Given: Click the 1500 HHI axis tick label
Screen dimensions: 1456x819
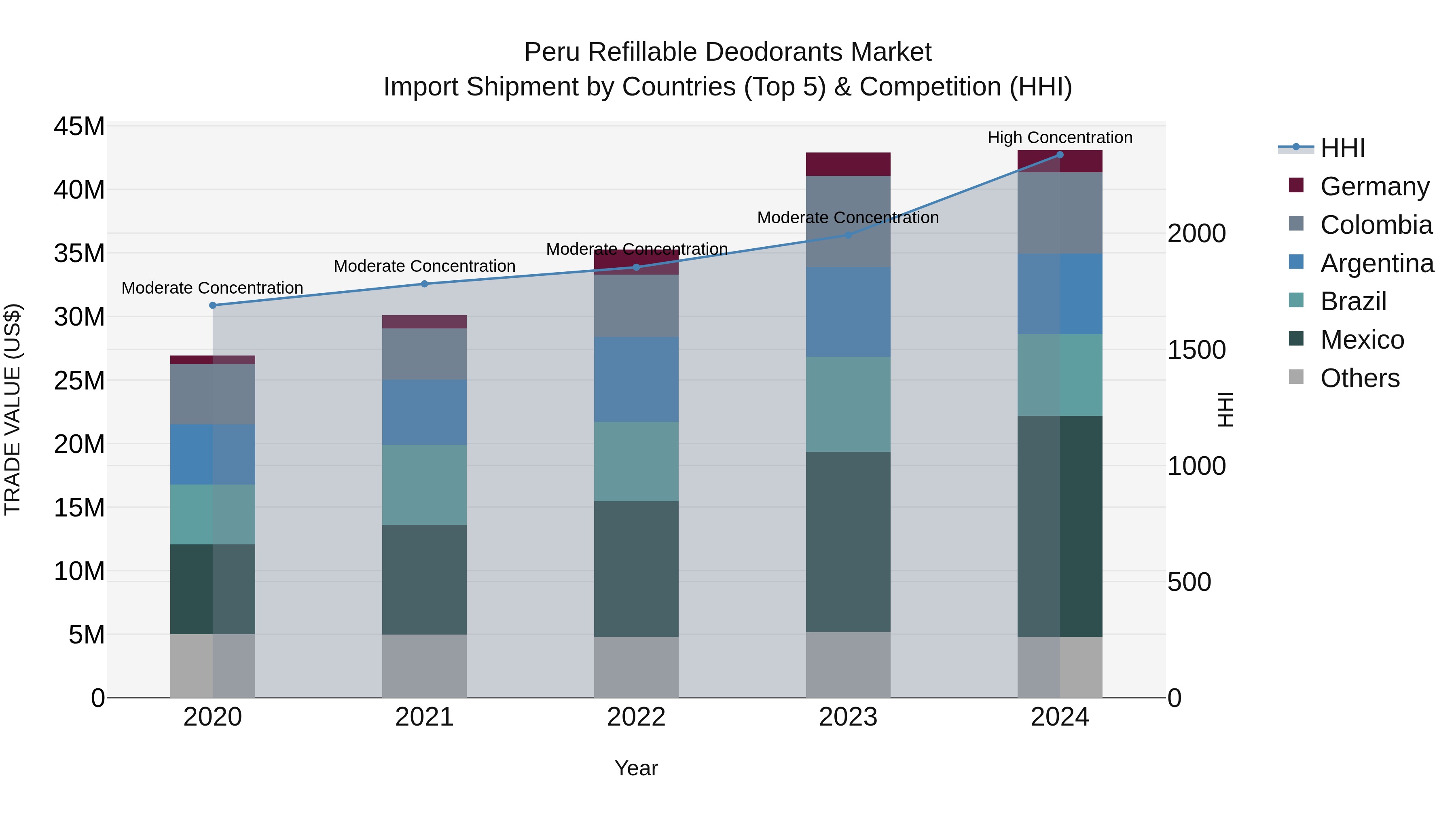Looking at the screenshot, I should (1197, 350).
